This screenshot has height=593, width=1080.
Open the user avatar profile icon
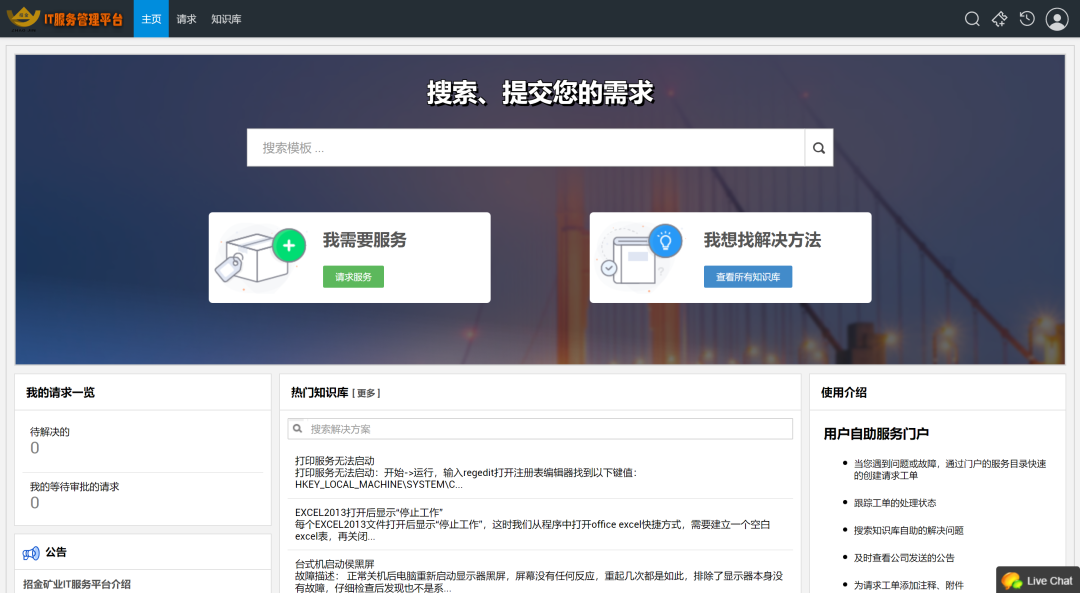1056,18
